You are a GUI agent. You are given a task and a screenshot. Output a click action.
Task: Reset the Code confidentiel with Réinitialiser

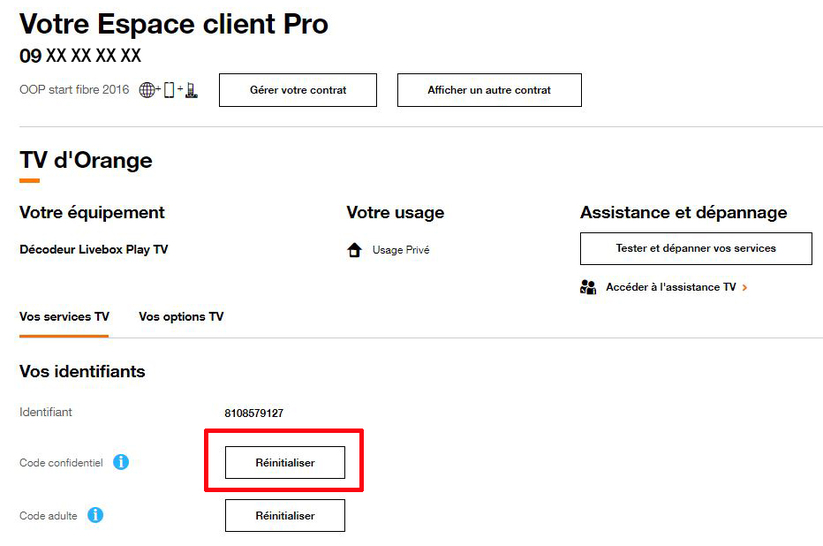point(285,463)
